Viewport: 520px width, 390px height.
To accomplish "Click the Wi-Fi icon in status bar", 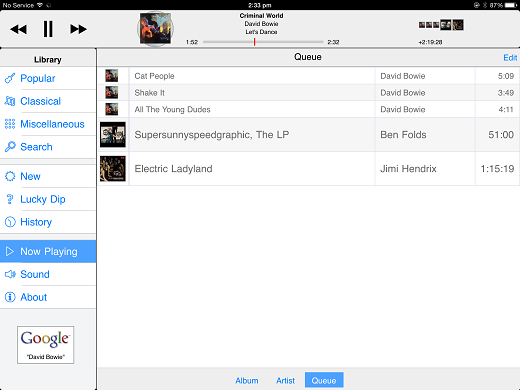I will coord(40,5).
